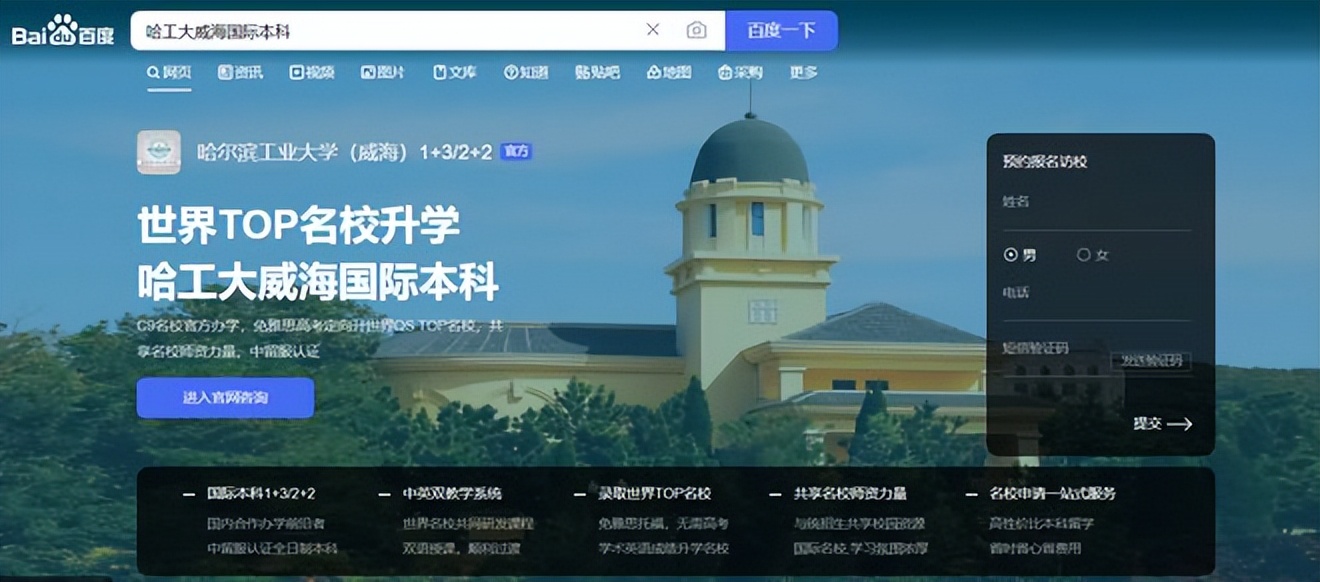Go to the 图片 tab

[383, 72]
